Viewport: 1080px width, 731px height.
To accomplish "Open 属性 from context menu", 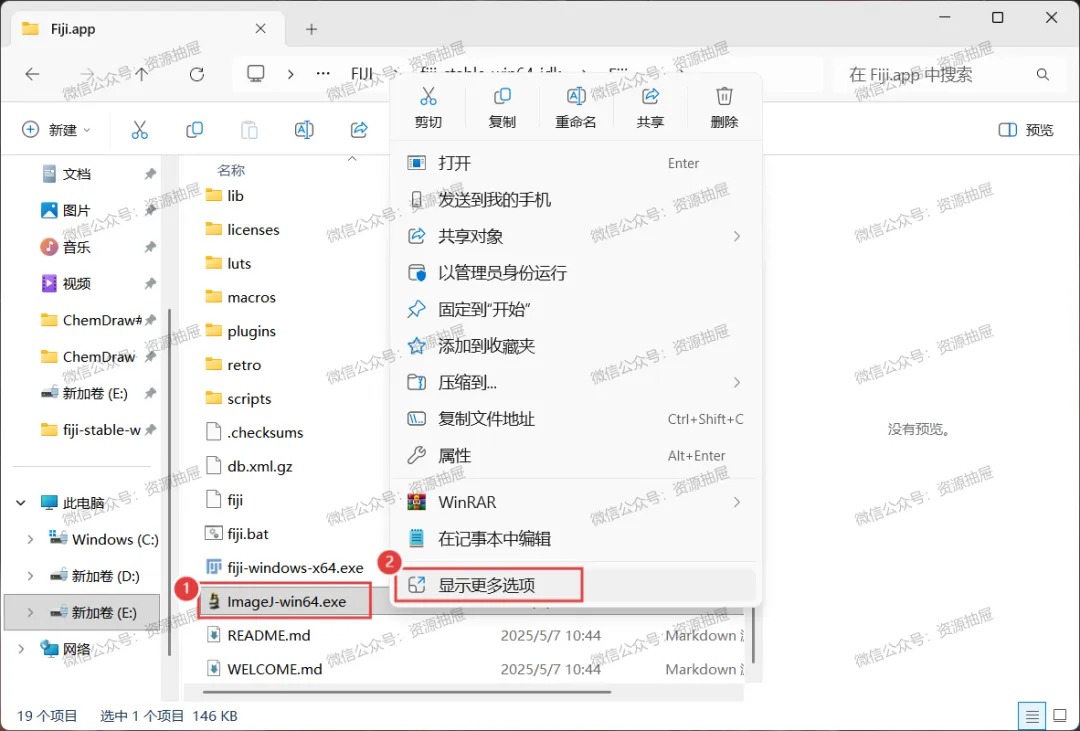I will [x=576, y=455].
